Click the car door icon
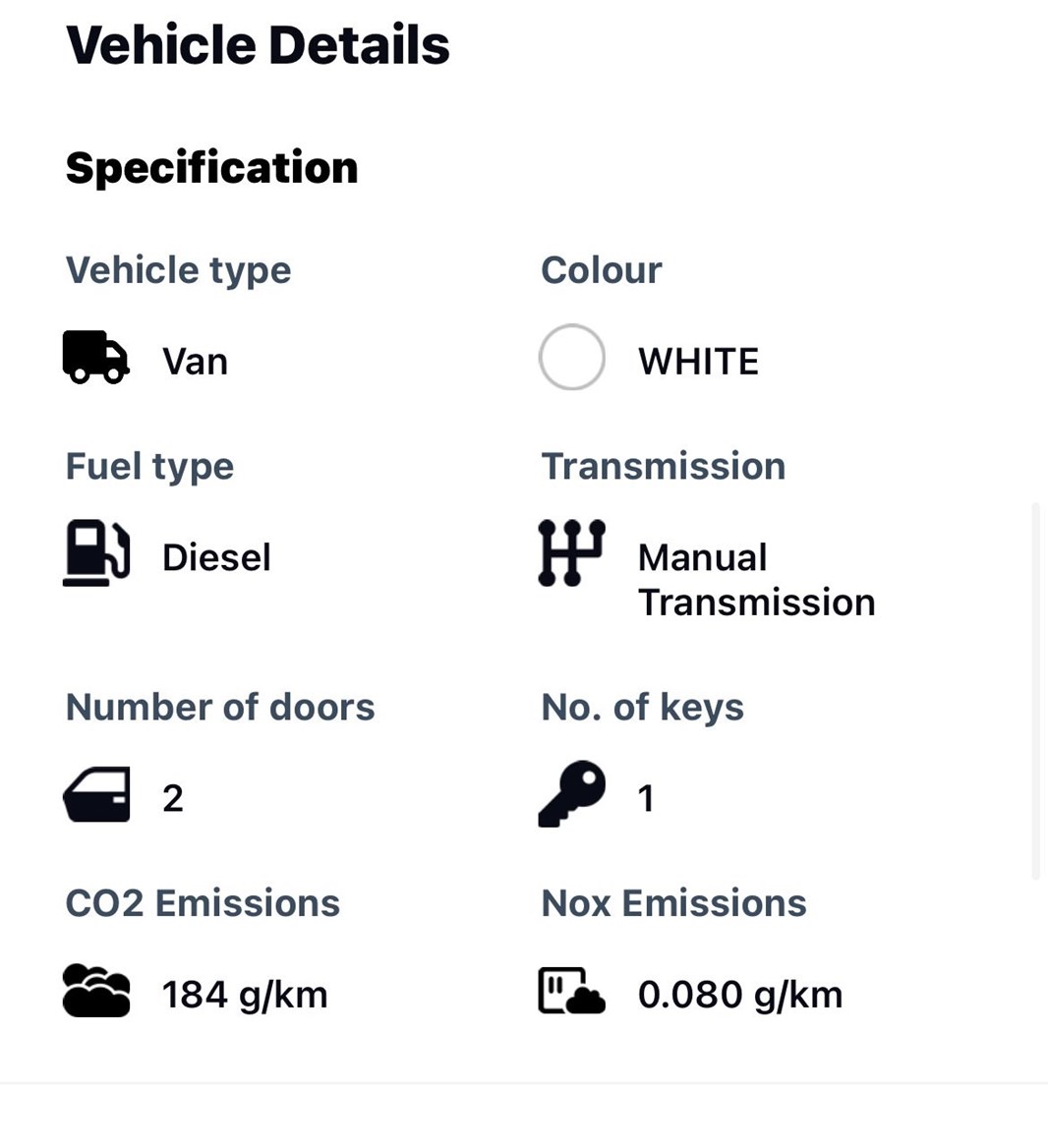The width and height of the screenshot is (1048, 1148). (96, 794)
